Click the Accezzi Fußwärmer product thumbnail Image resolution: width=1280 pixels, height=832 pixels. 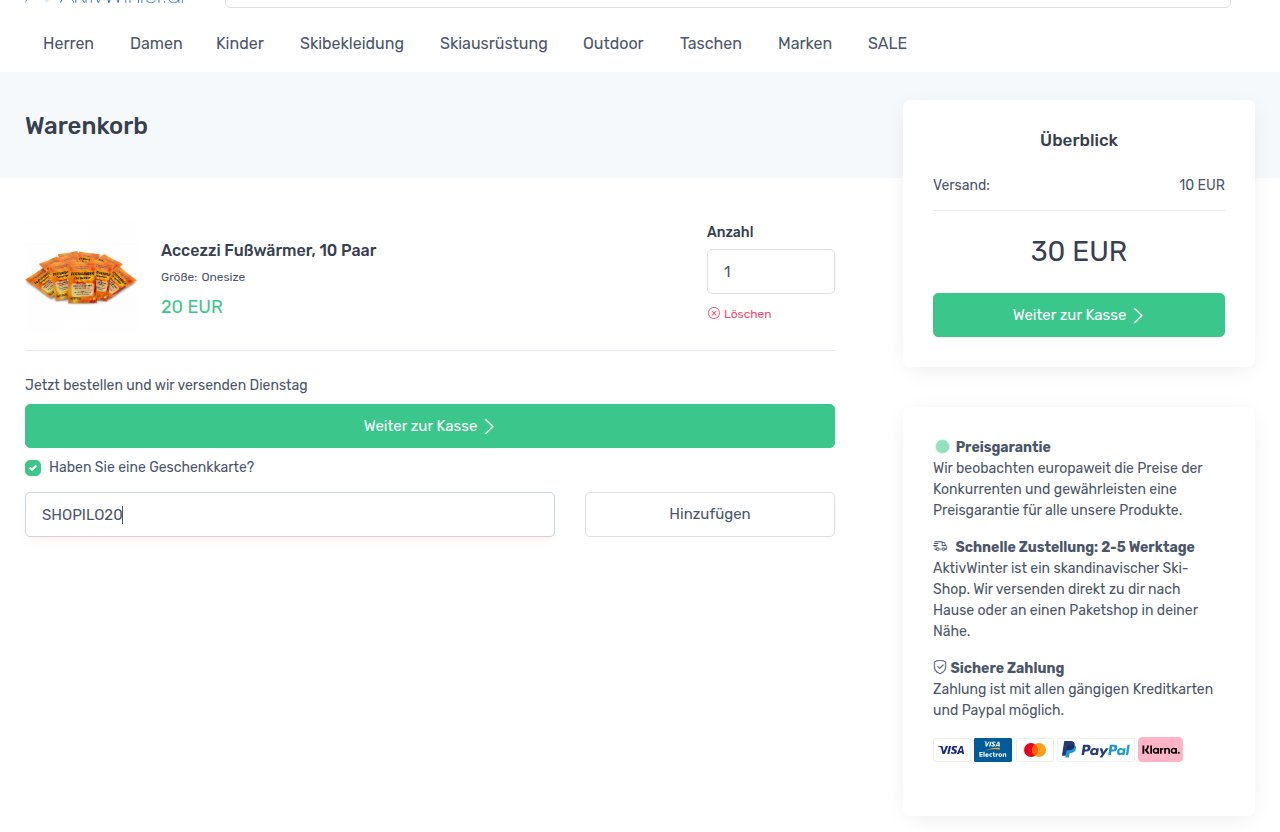[81, 278]
